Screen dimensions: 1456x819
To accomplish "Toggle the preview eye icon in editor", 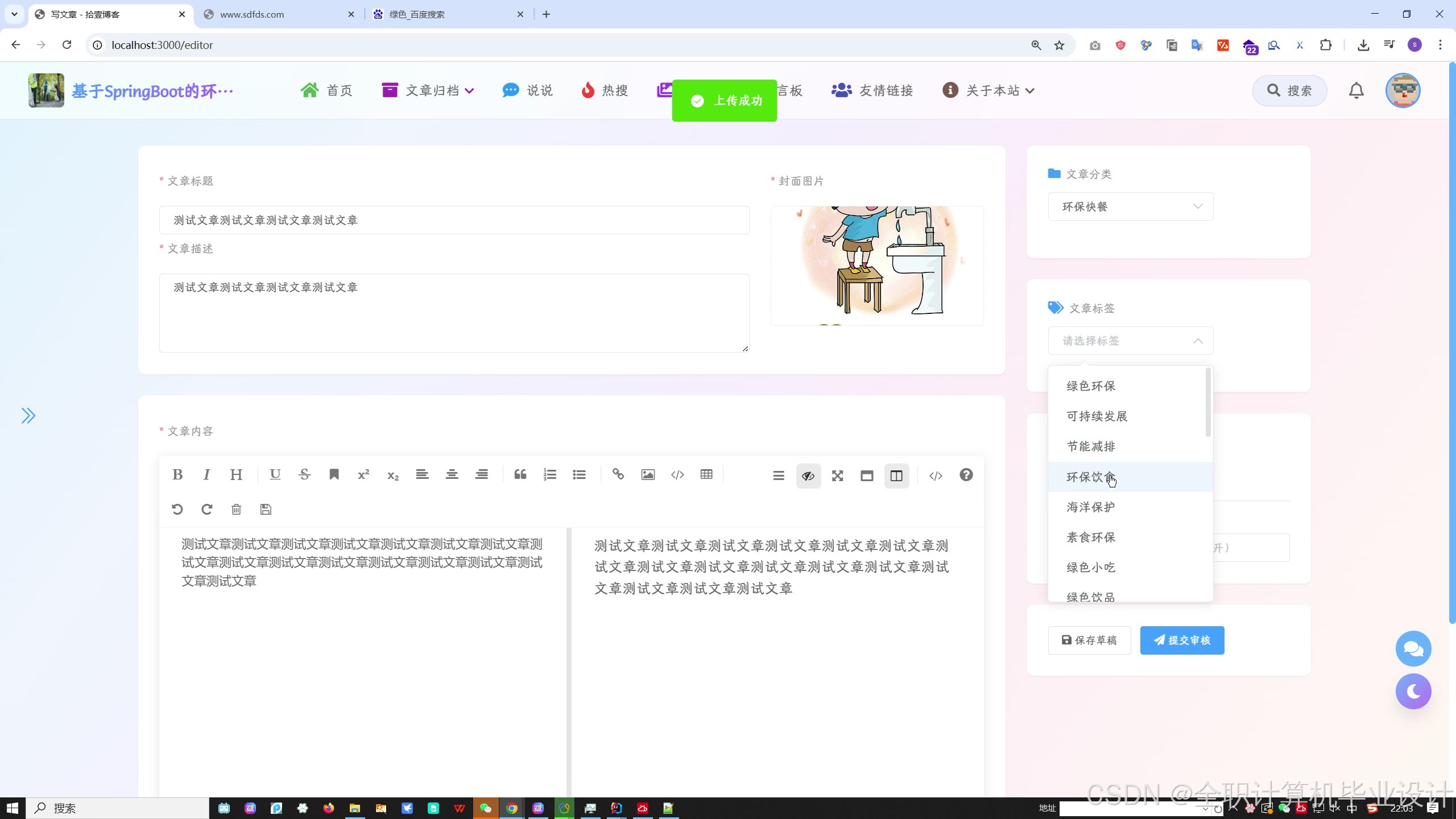I will click(x=808, y=475).
